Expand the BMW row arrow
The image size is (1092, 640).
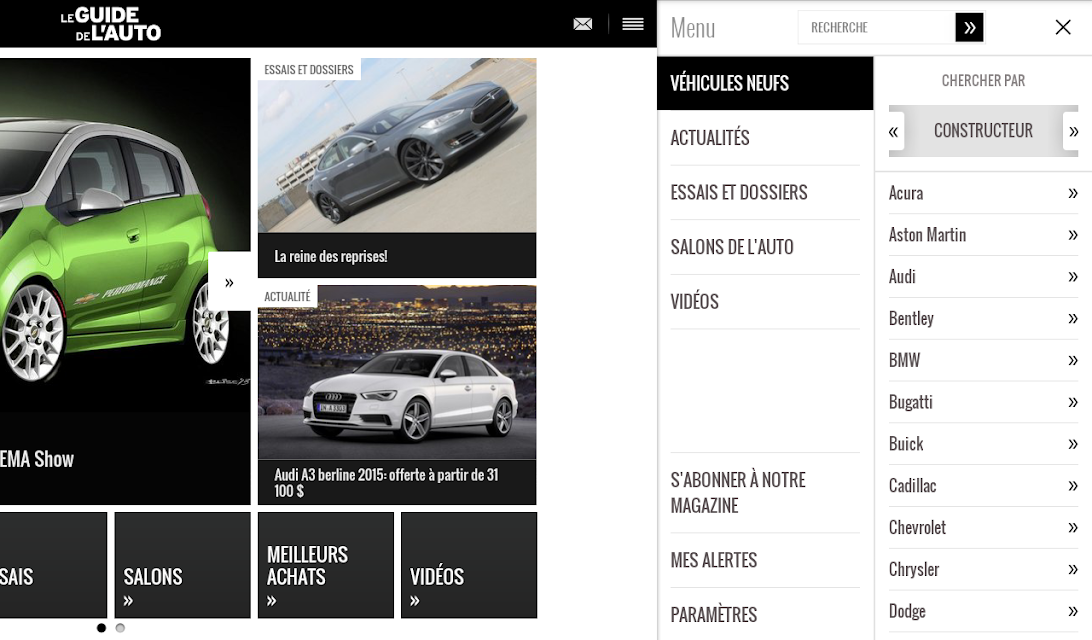[x=1072, y=360]
